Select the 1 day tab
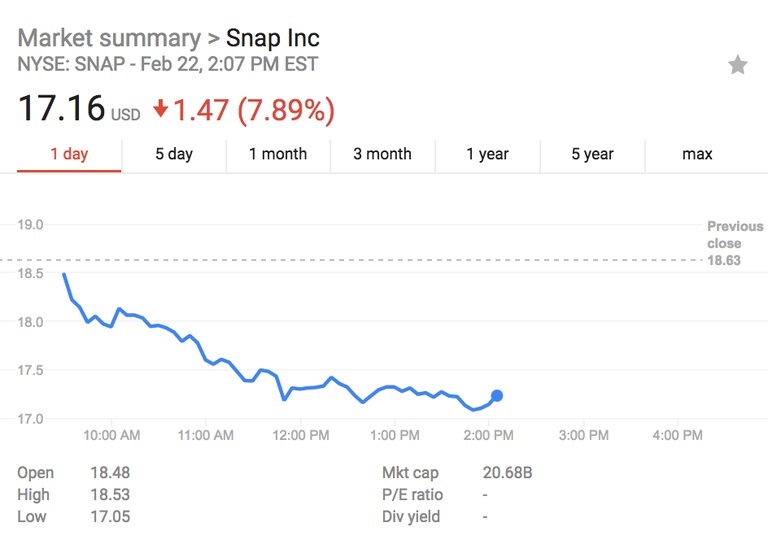The image size is (768, 549). (x=69, y=154)
